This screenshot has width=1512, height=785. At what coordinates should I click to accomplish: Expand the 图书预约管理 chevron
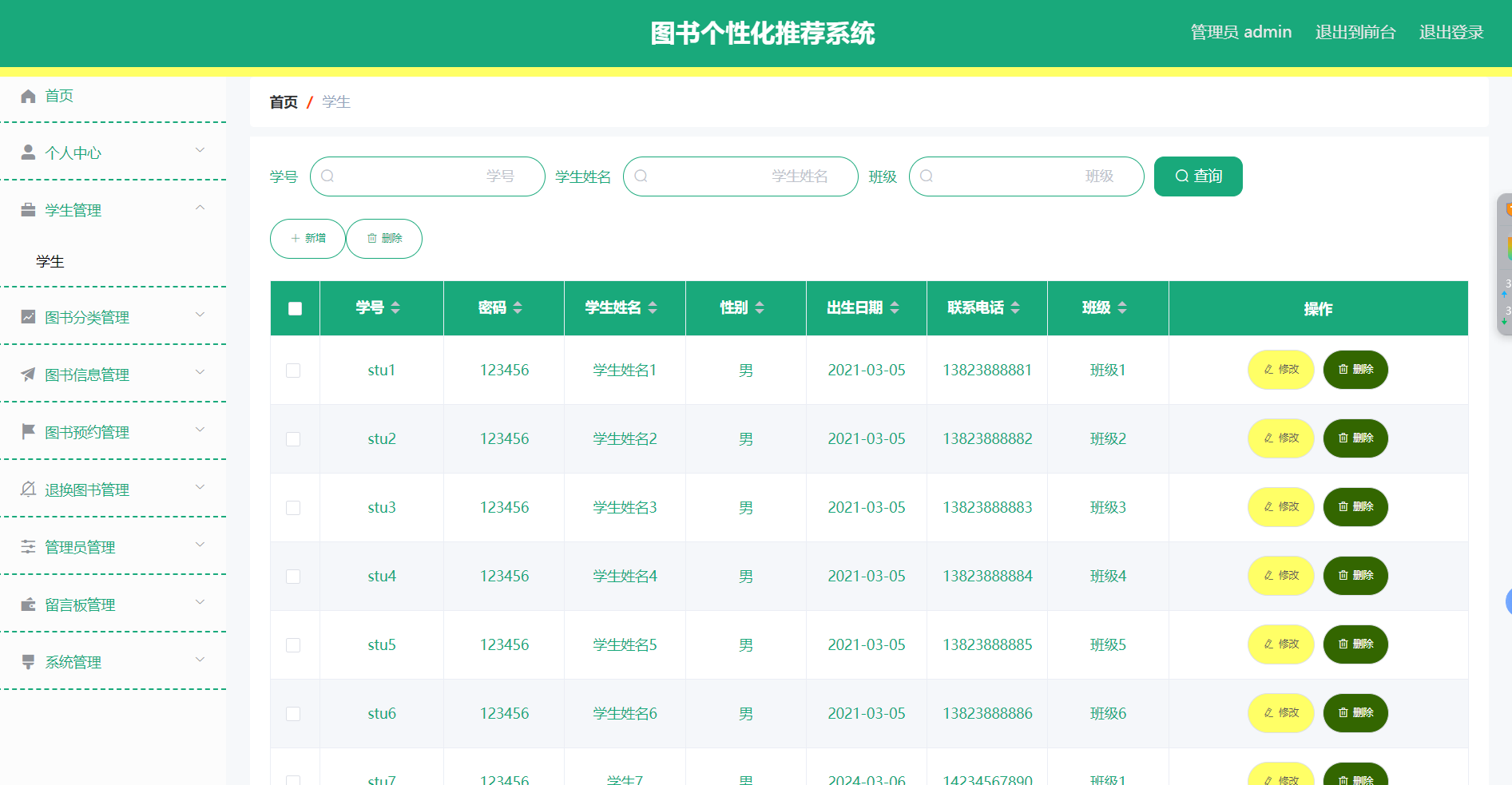coord(200,430)
